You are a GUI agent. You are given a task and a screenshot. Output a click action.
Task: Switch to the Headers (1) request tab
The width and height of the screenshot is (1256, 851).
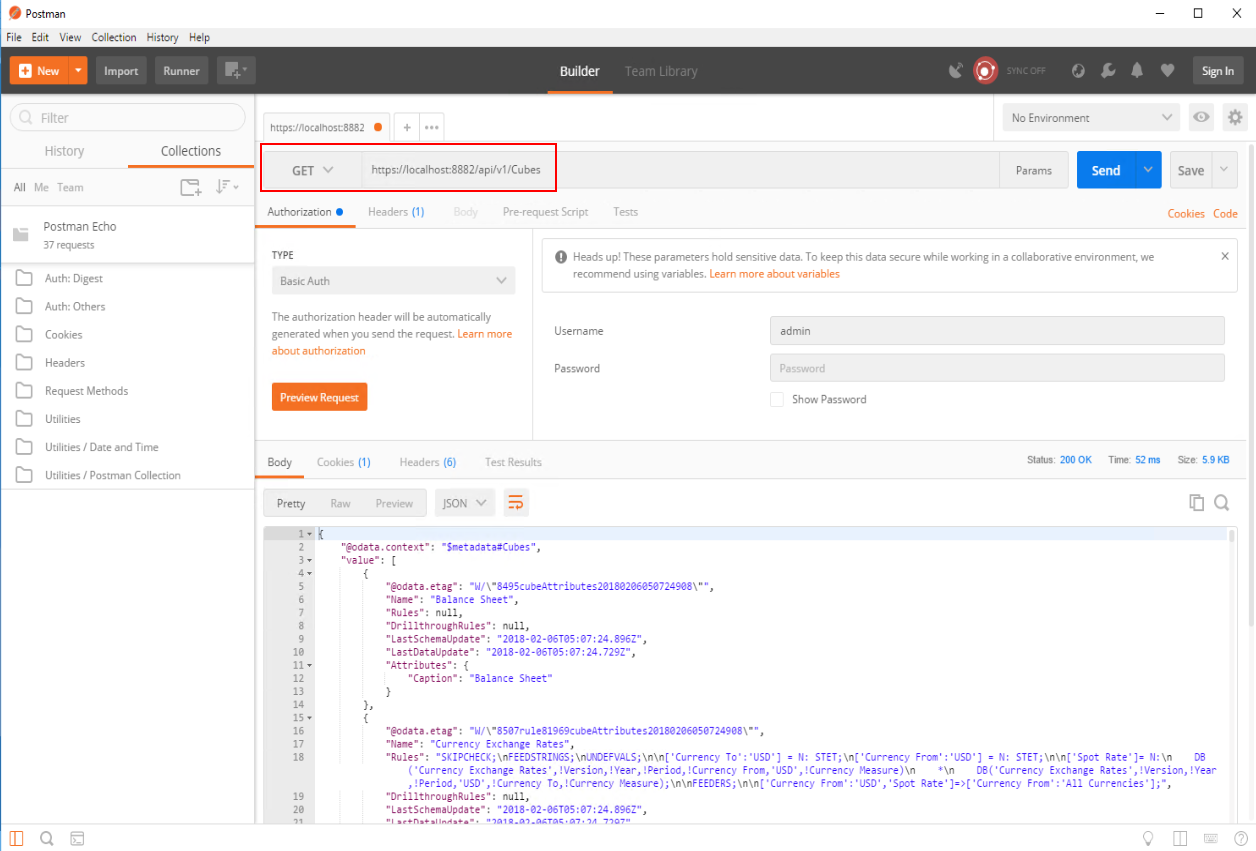[396, 212]
